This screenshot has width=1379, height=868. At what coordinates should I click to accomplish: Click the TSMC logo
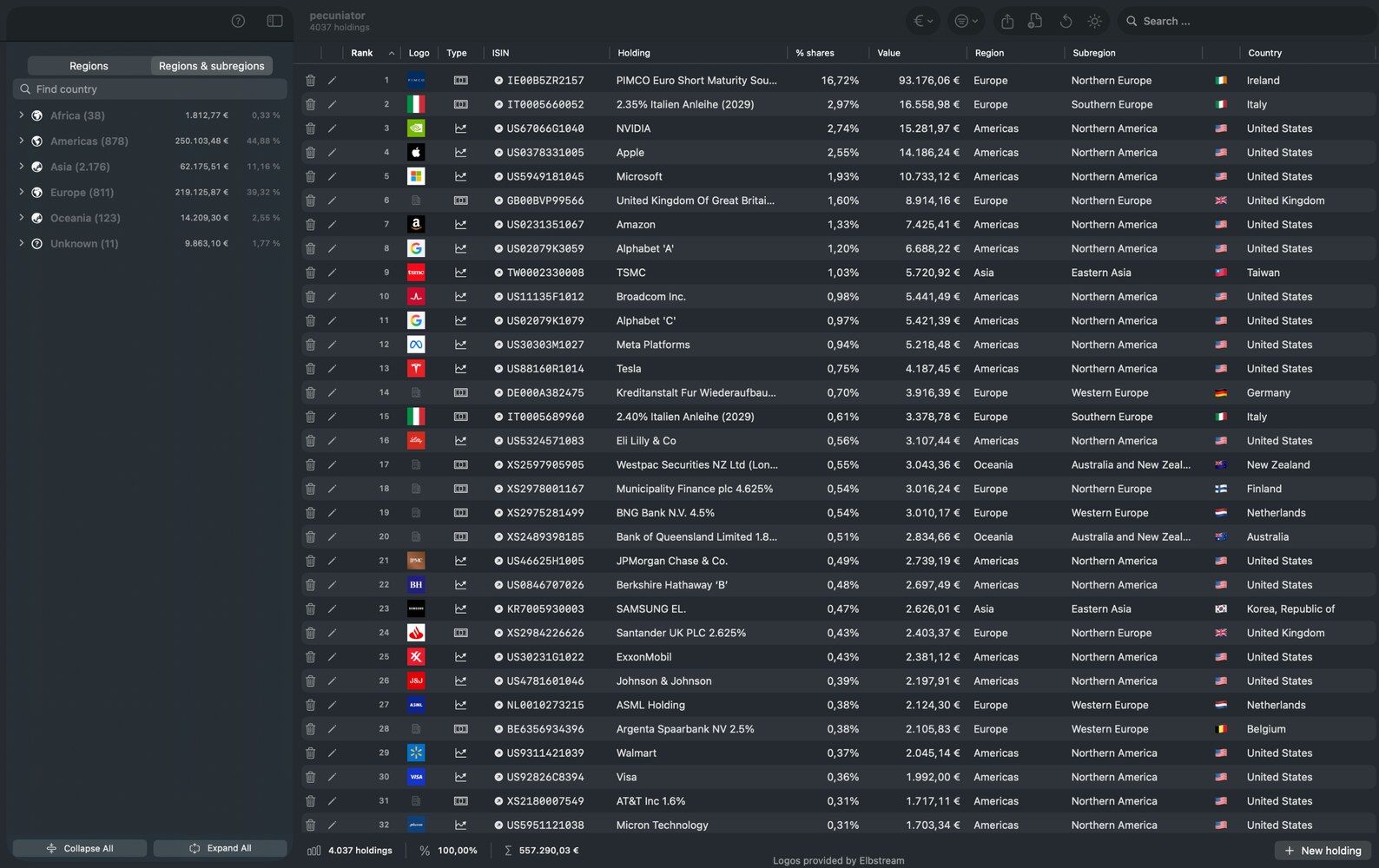pos(416,273)
